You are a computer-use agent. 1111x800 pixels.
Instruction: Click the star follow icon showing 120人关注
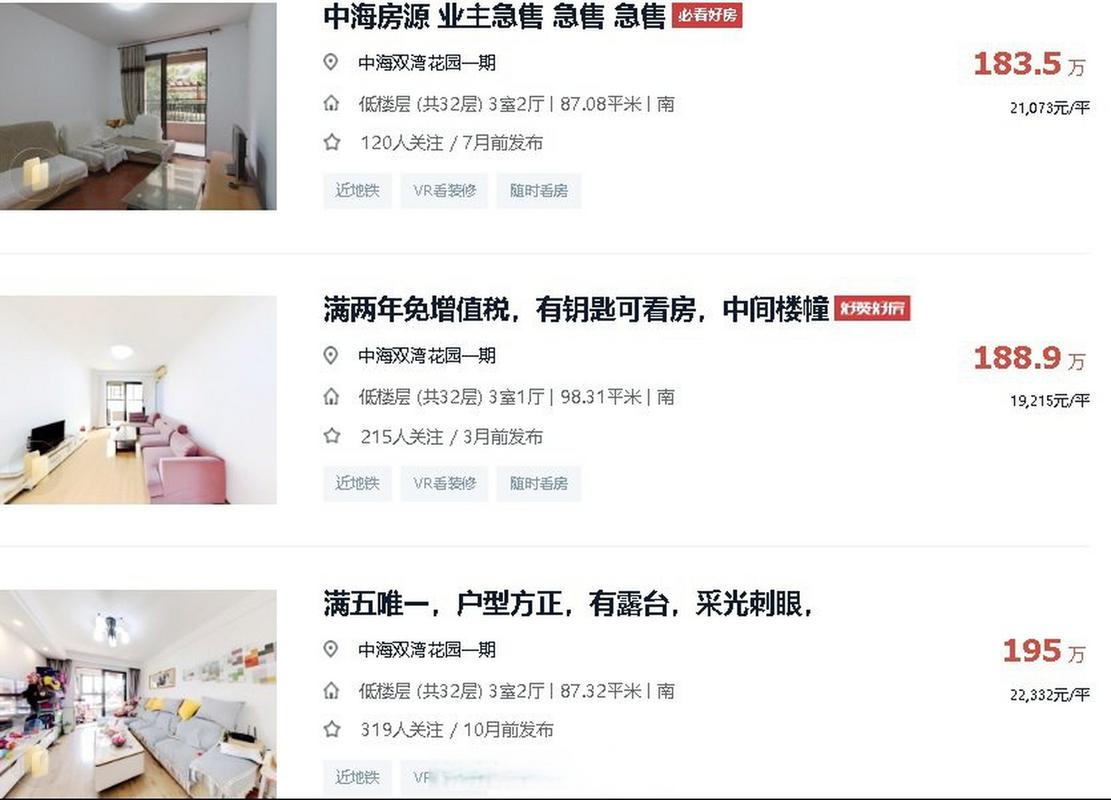pos(332,142)
